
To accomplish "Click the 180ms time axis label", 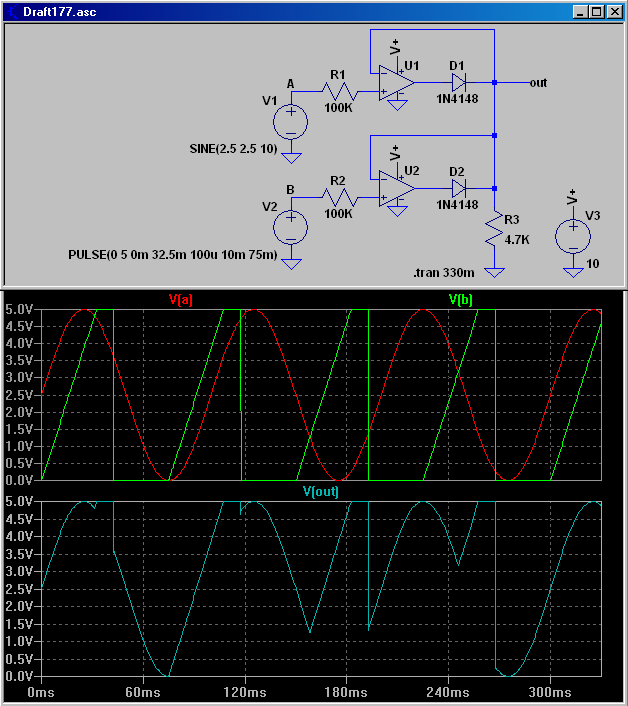I will click(x=347, y=692).
